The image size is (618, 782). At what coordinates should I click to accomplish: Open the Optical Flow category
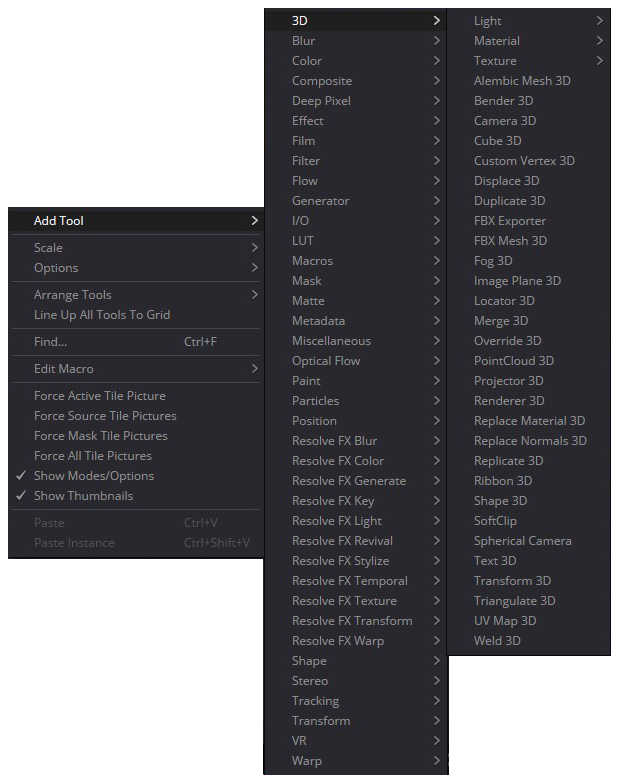click(356, 361)
